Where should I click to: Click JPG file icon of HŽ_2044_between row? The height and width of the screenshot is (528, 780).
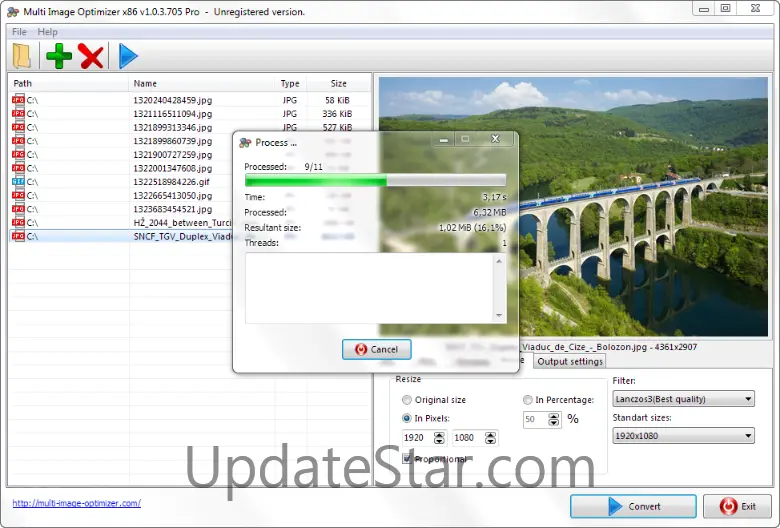18,222
